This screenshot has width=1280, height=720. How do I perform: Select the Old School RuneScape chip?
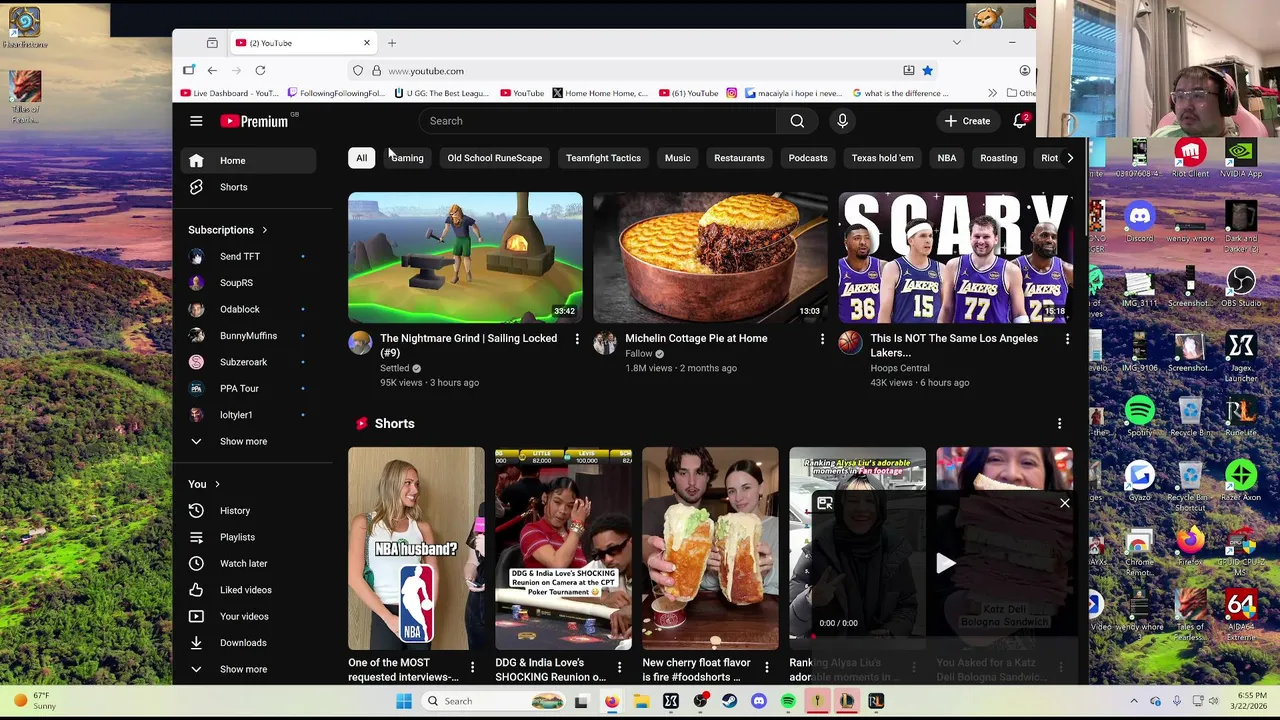coord(494,158)
